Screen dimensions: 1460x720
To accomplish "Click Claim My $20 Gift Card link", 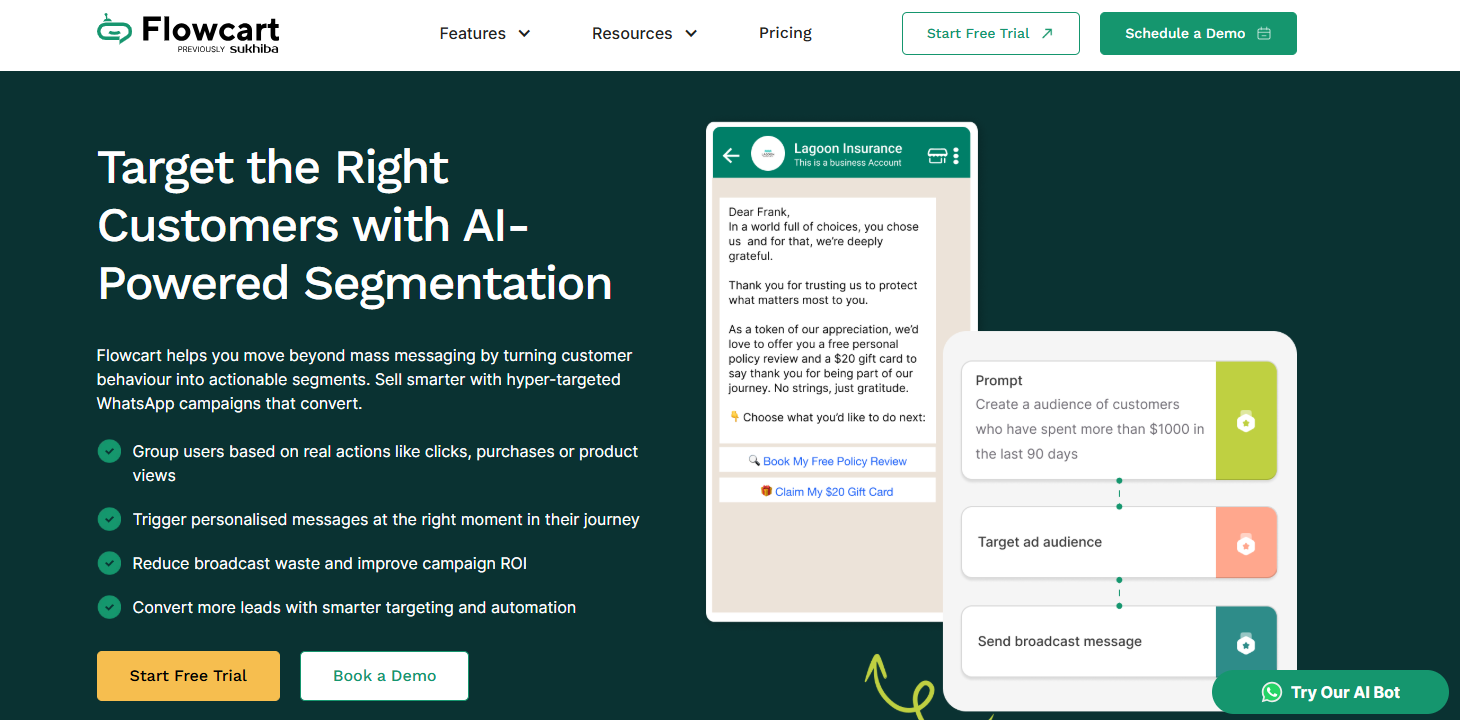I will coord(827,491).
